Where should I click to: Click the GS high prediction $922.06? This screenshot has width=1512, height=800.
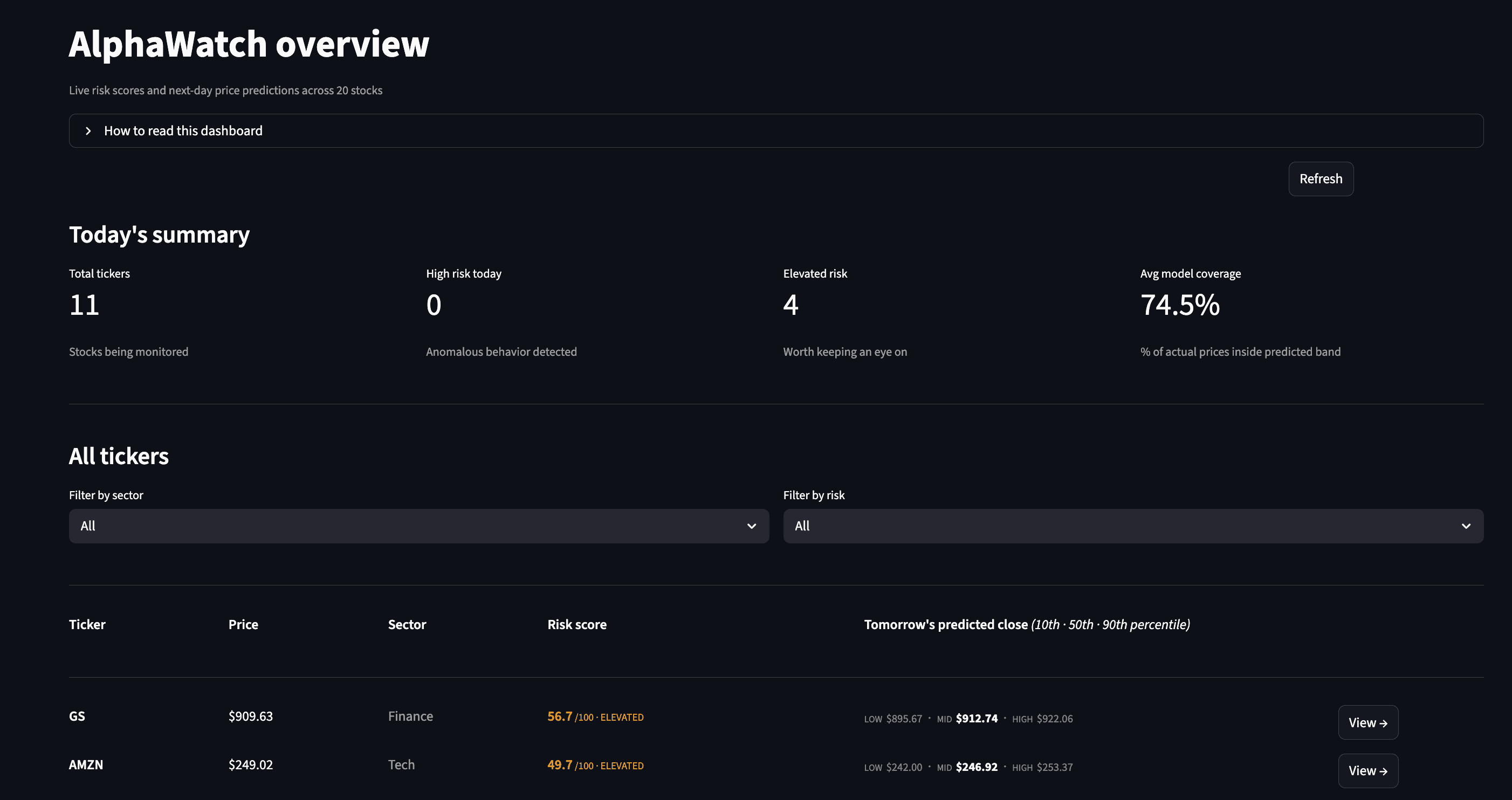[x=1054, y=719]
